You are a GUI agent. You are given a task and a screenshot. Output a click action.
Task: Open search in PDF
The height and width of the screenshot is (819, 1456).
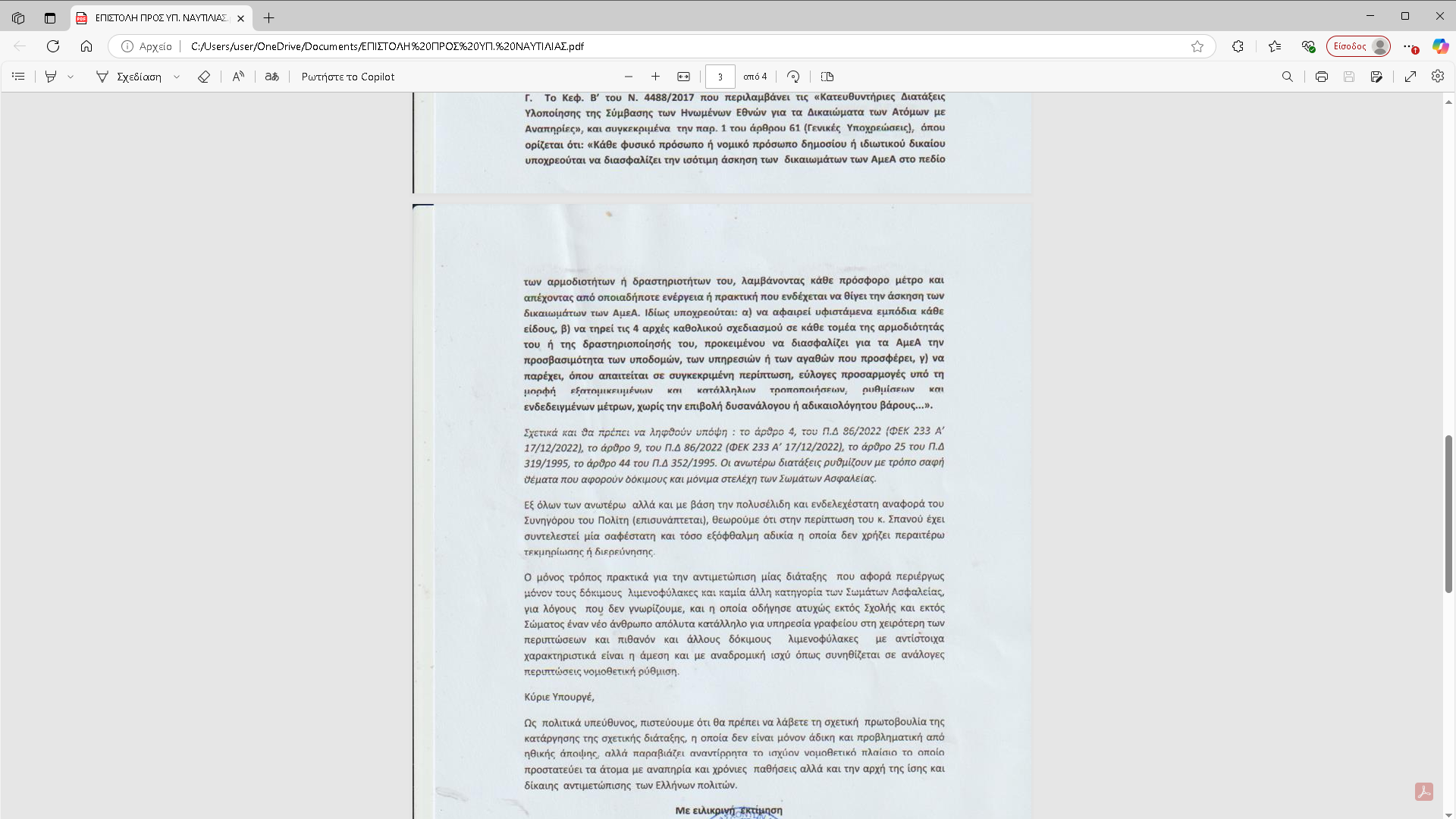click(1287, 77)
